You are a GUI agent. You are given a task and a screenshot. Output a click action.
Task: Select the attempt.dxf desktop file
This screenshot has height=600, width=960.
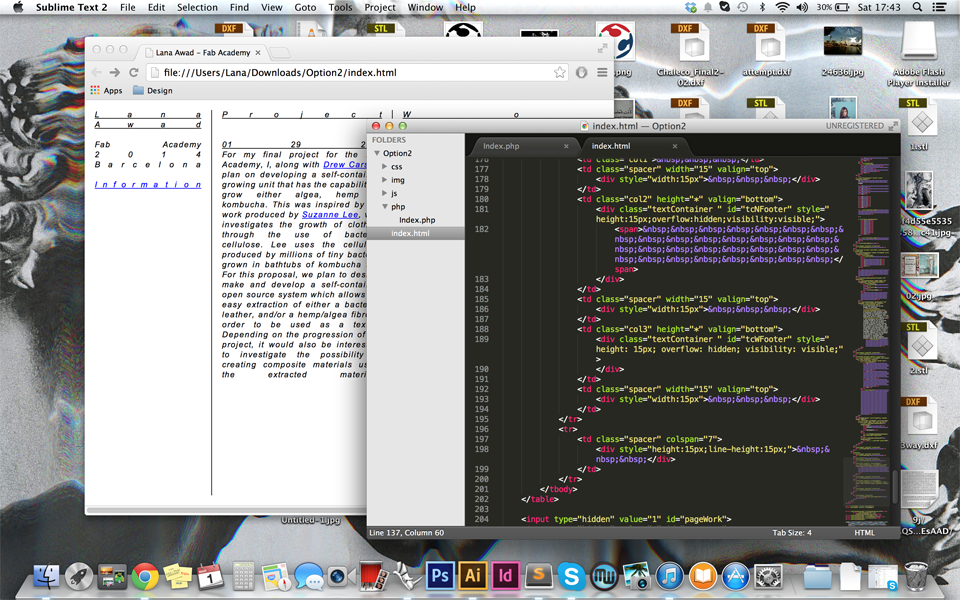point(767,50)
